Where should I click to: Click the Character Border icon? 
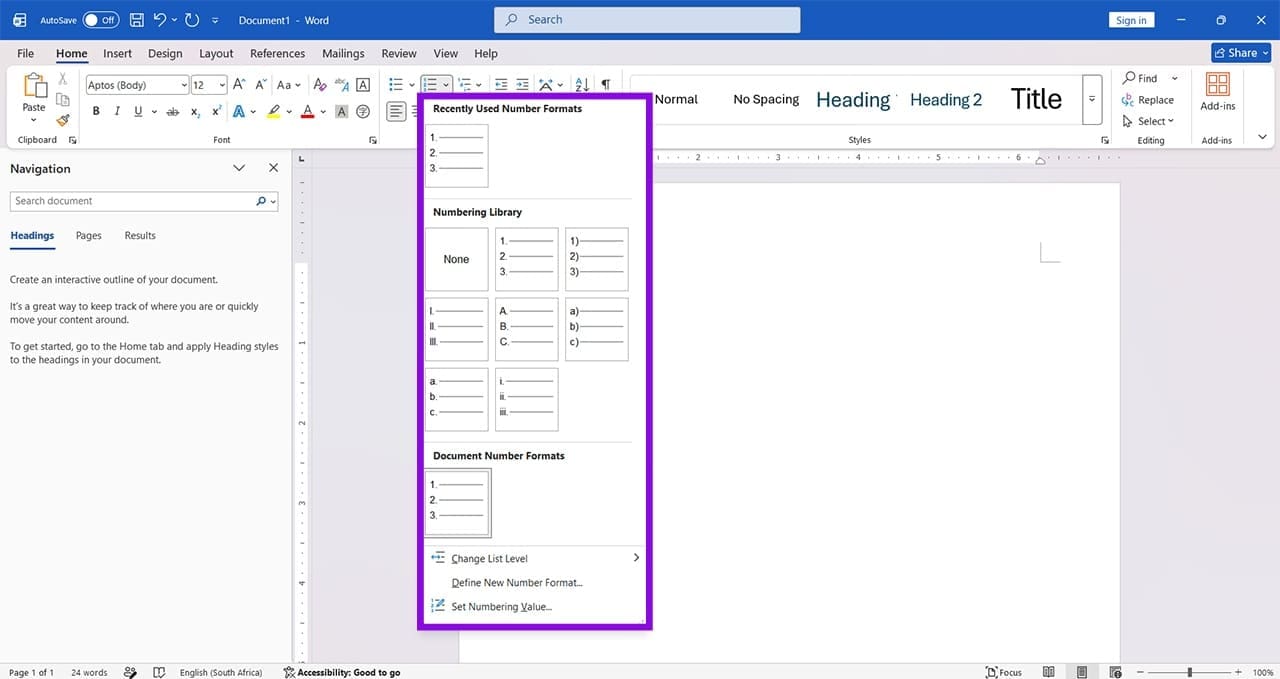coord(363,85)
